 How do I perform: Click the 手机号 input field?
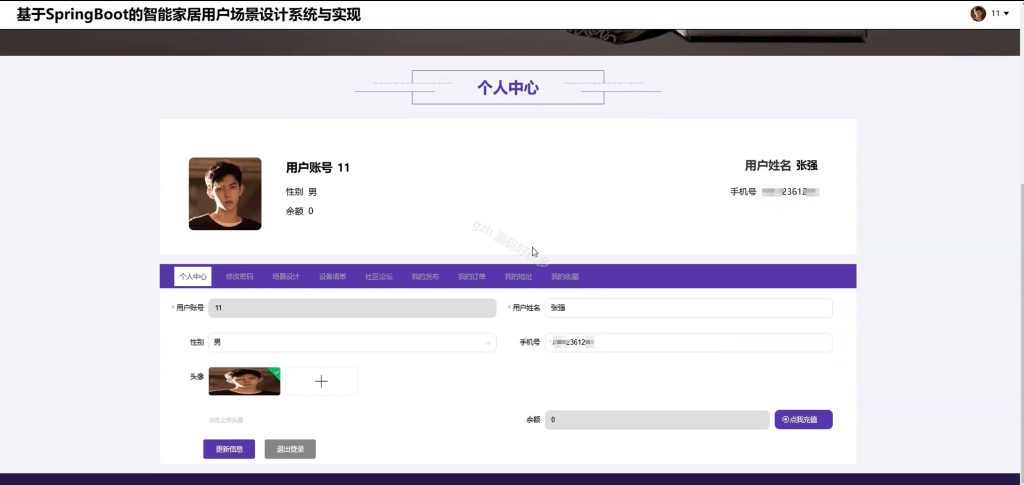point(689,343)
